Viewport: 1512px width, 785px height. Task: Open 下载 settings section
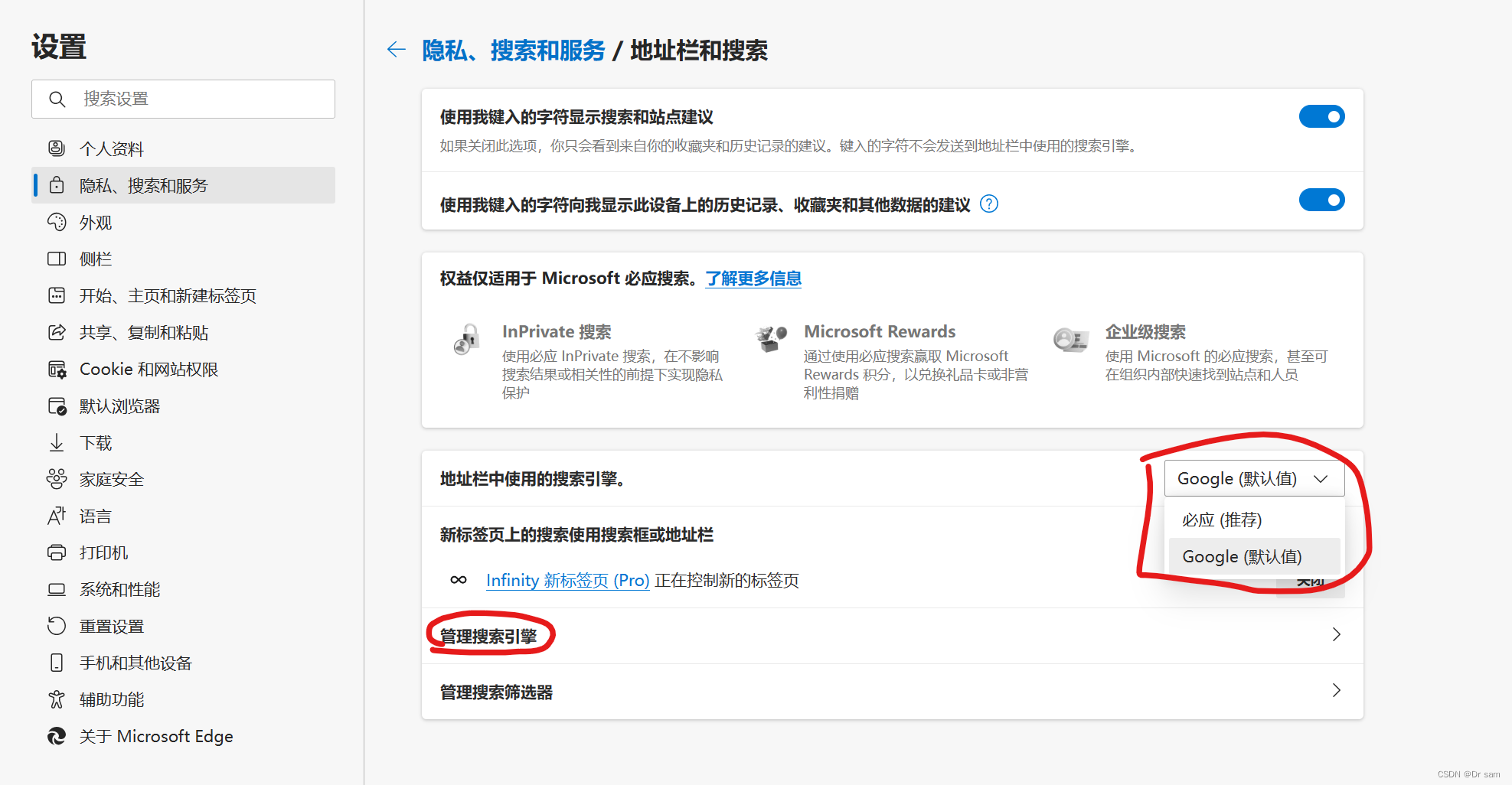click(184, 442)
